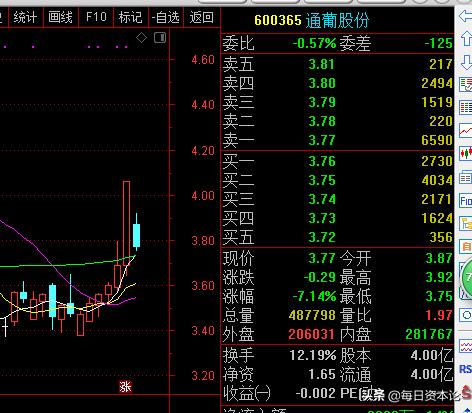Click the diamond icon above the chart
Viewport: 472px width, 413px height.
[142, 38]
